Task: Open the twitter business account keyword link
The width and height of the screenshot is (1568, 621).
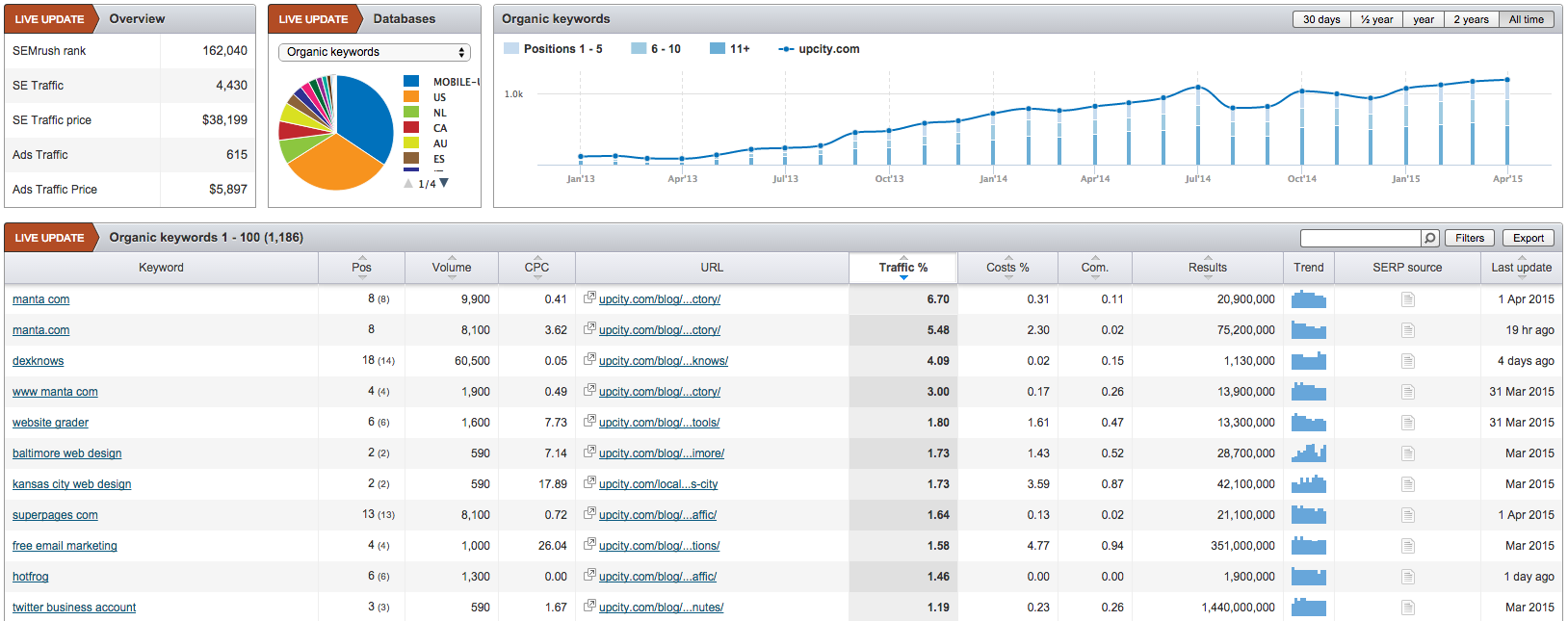Action: [x=74, y=608]
